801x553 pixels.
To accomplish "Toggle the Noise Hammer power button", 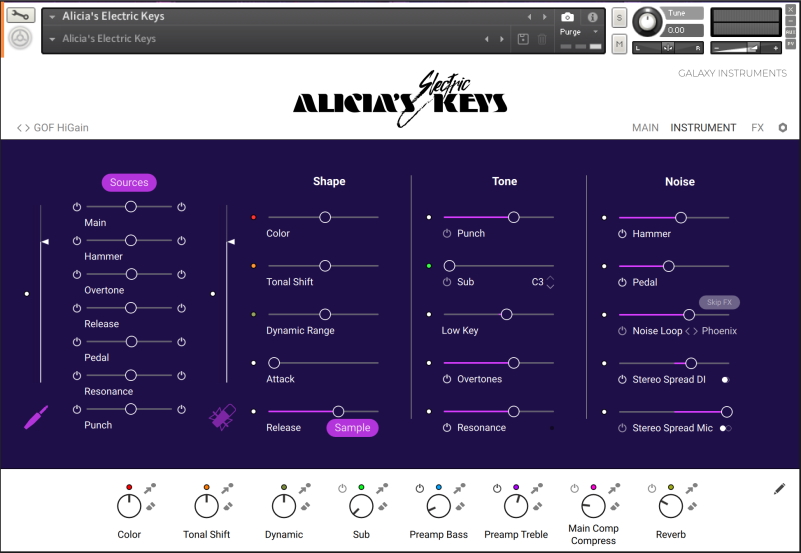I will coord(622,234).
